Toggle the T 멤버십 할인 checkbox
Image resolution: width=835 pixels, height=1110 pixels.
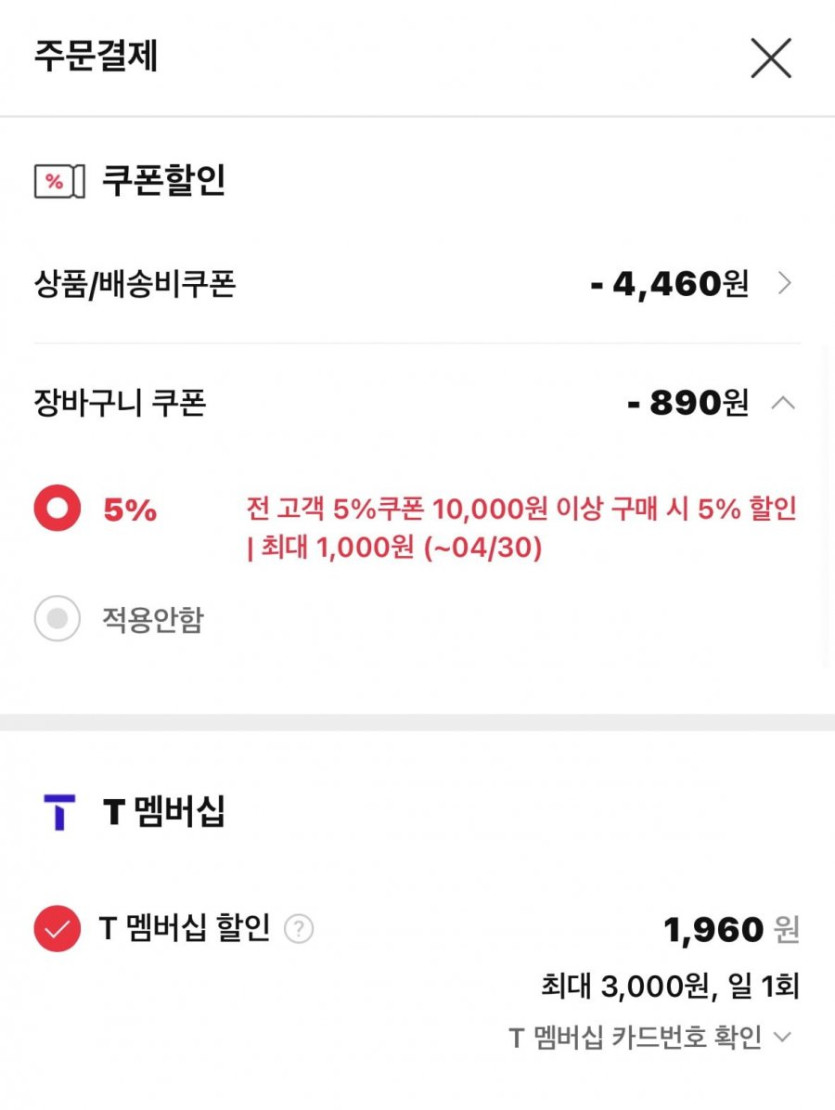coord(57,930)
